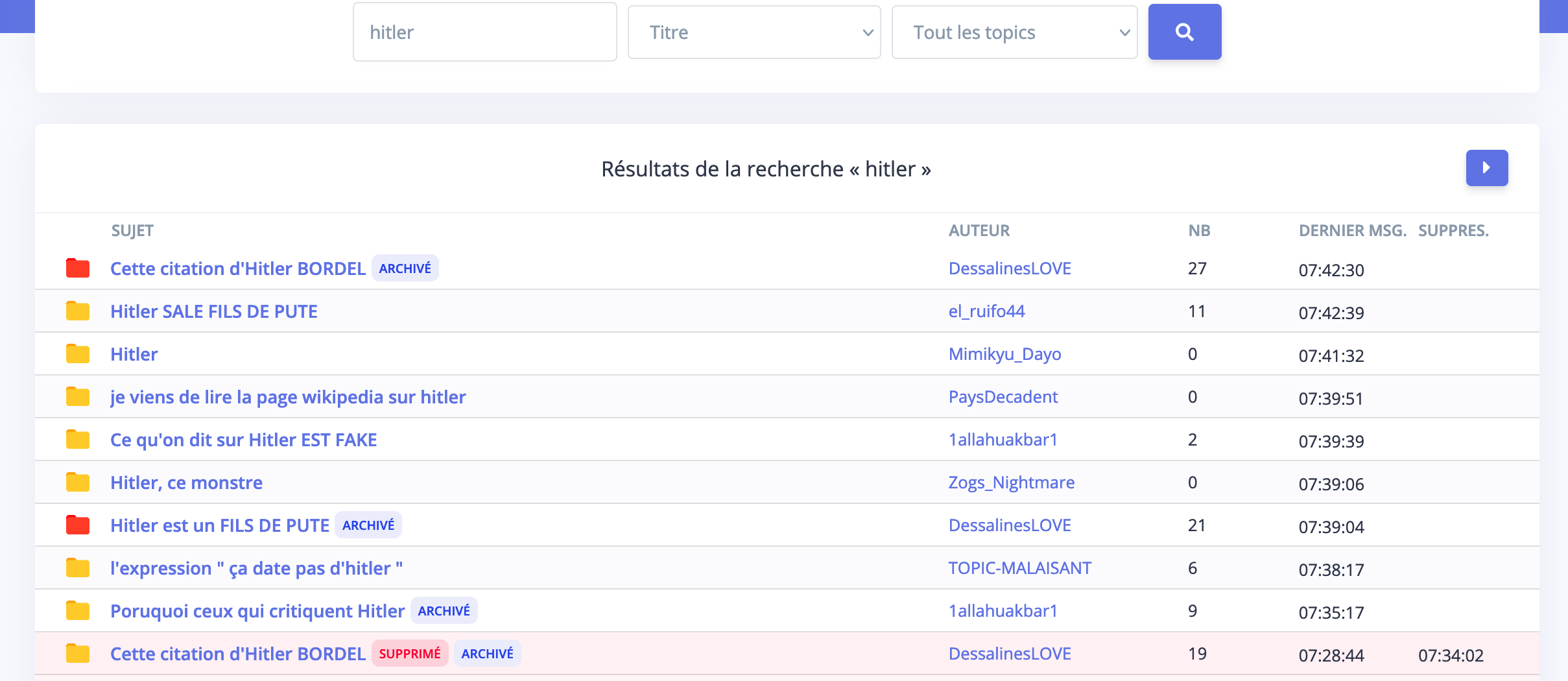Click the DERNIER MSG. column header

pyautogui.click(x=1353, y=231)
